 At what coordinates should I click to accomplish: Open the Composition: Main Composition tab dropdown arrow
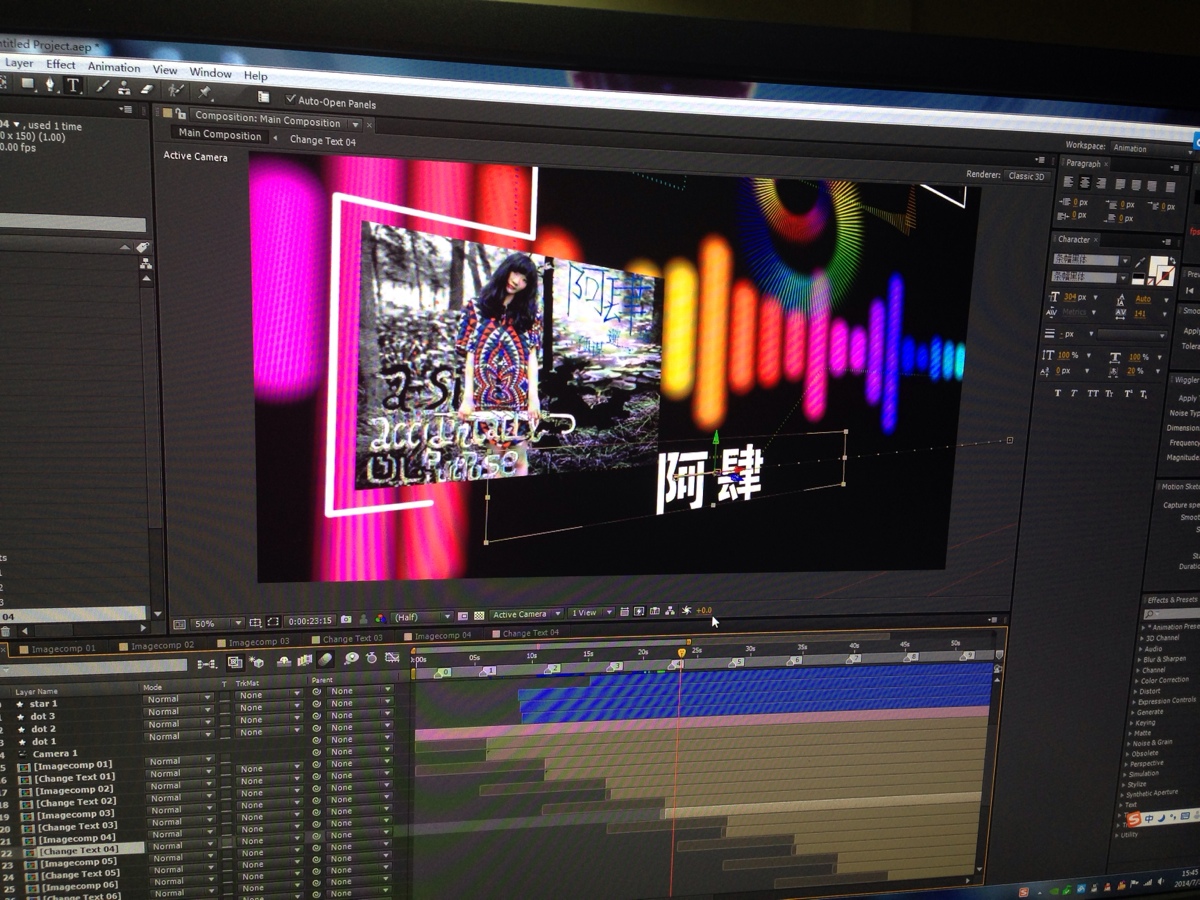click(355, 125)
